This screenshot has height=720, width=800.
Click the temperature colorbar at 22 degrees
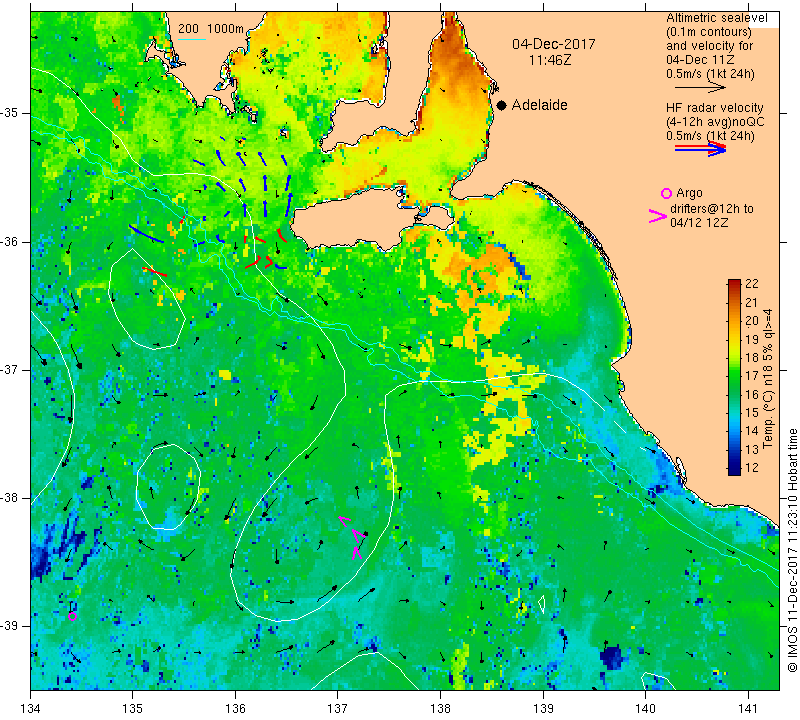tap(734, 283)
